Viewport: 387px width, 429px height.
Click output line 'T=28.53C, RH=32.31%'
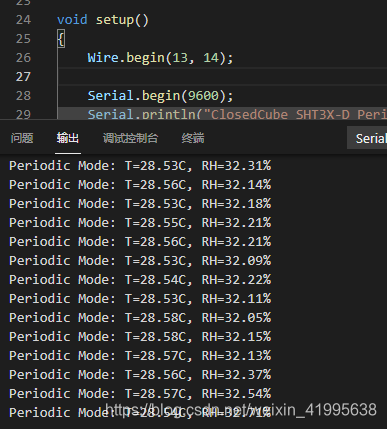point(140,166)
